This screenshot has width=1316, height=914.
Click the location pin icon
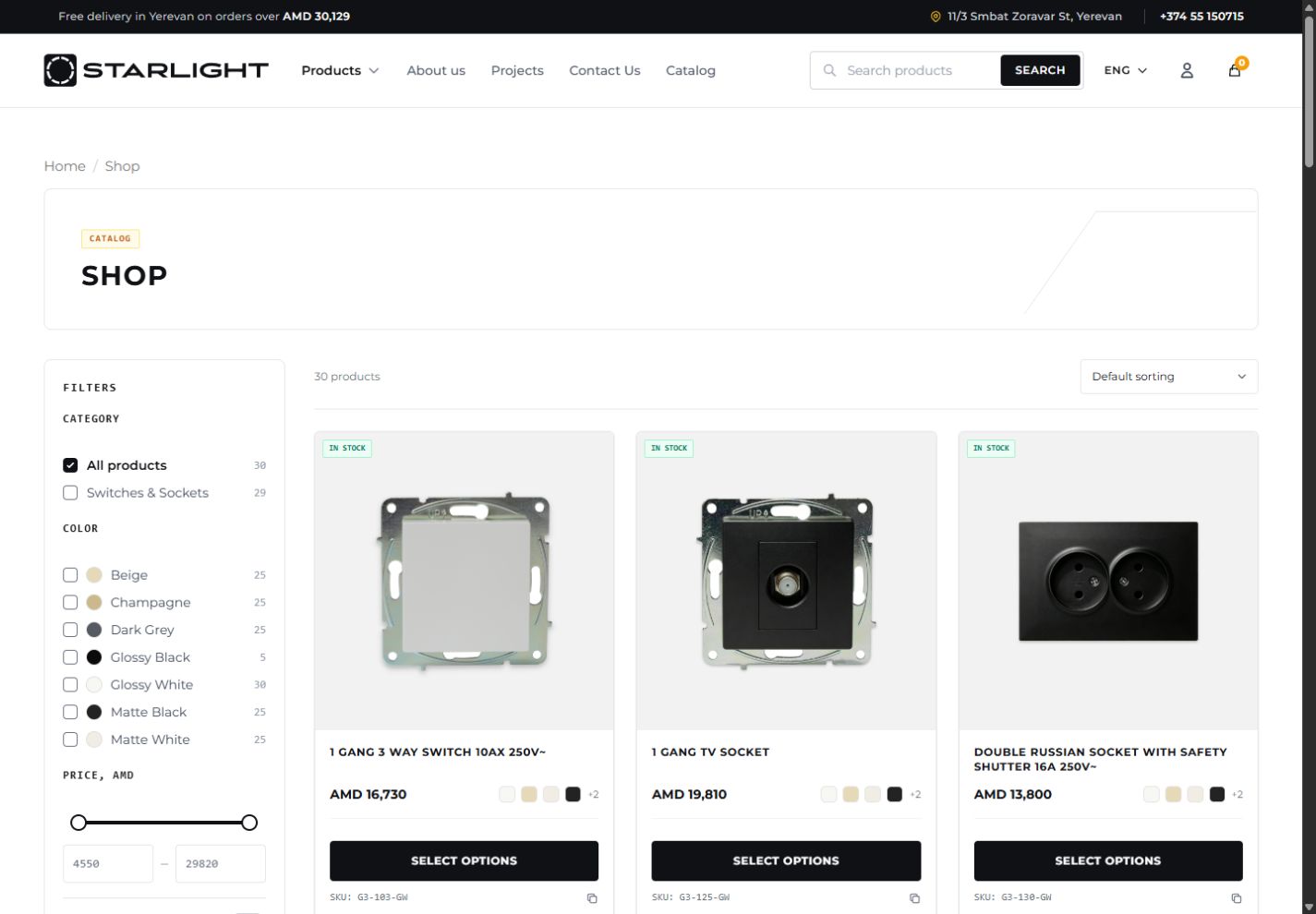(936, 17)
